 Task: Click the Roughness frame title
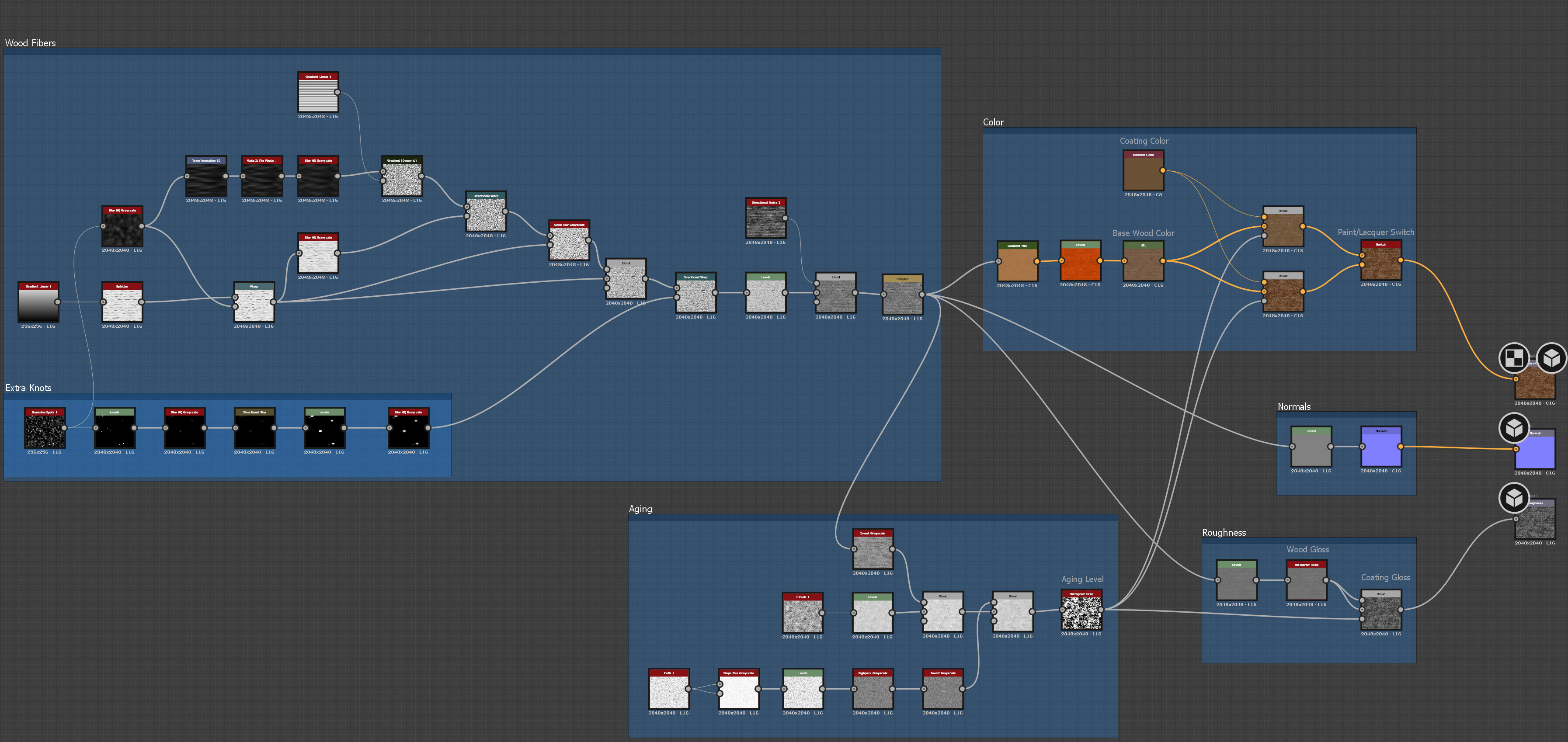pos(1224,532)
